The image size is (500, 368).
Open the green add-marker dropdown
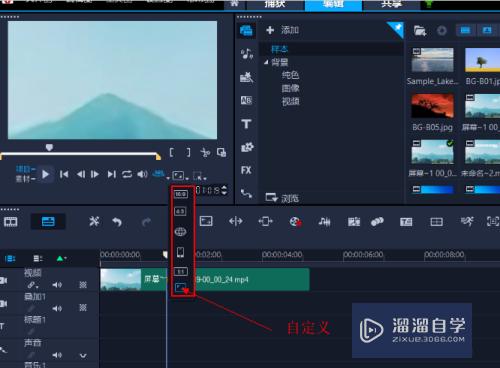61,259
